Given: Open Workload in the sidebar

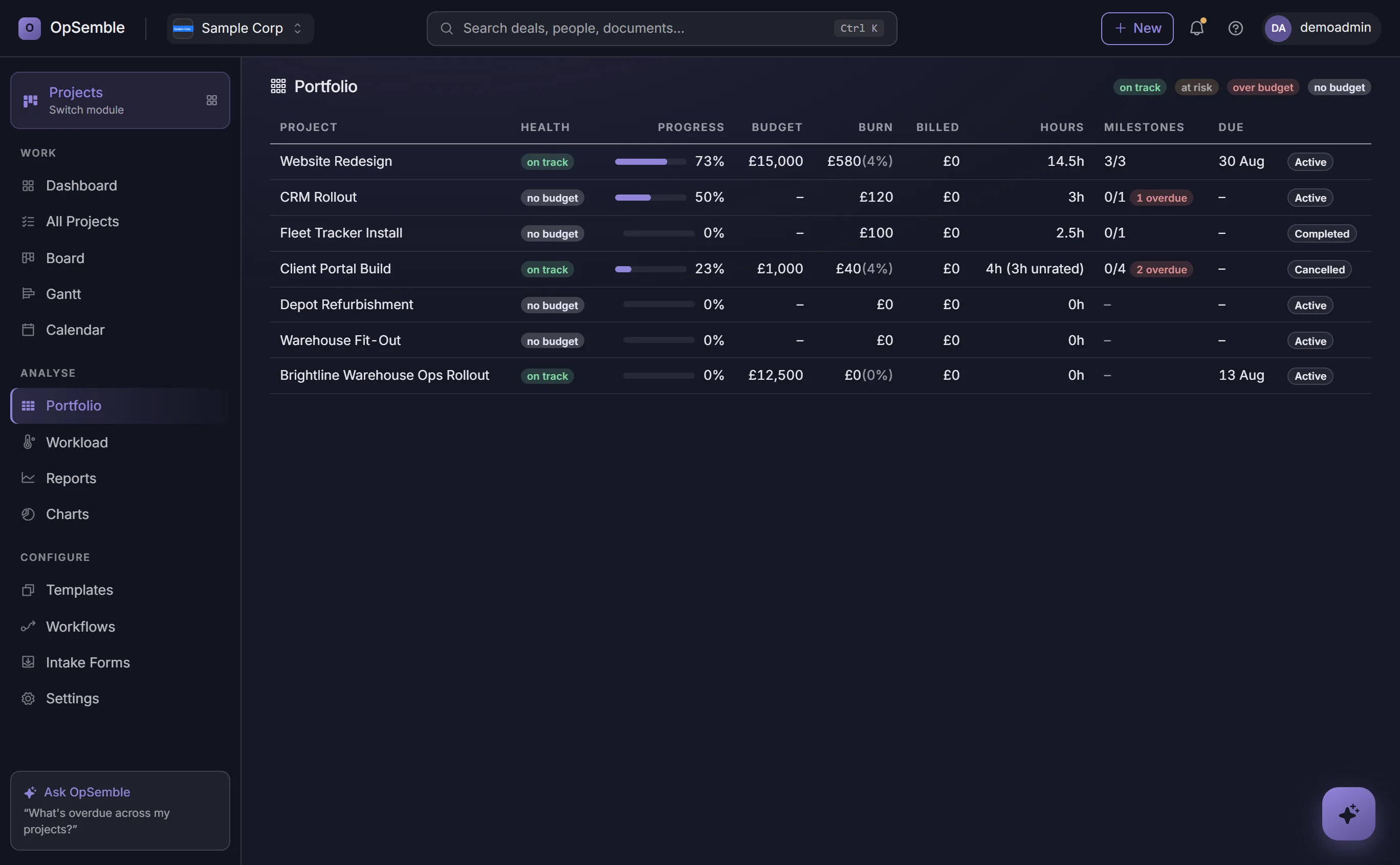Looking at the screenshot, I should [x=120, y=442].
